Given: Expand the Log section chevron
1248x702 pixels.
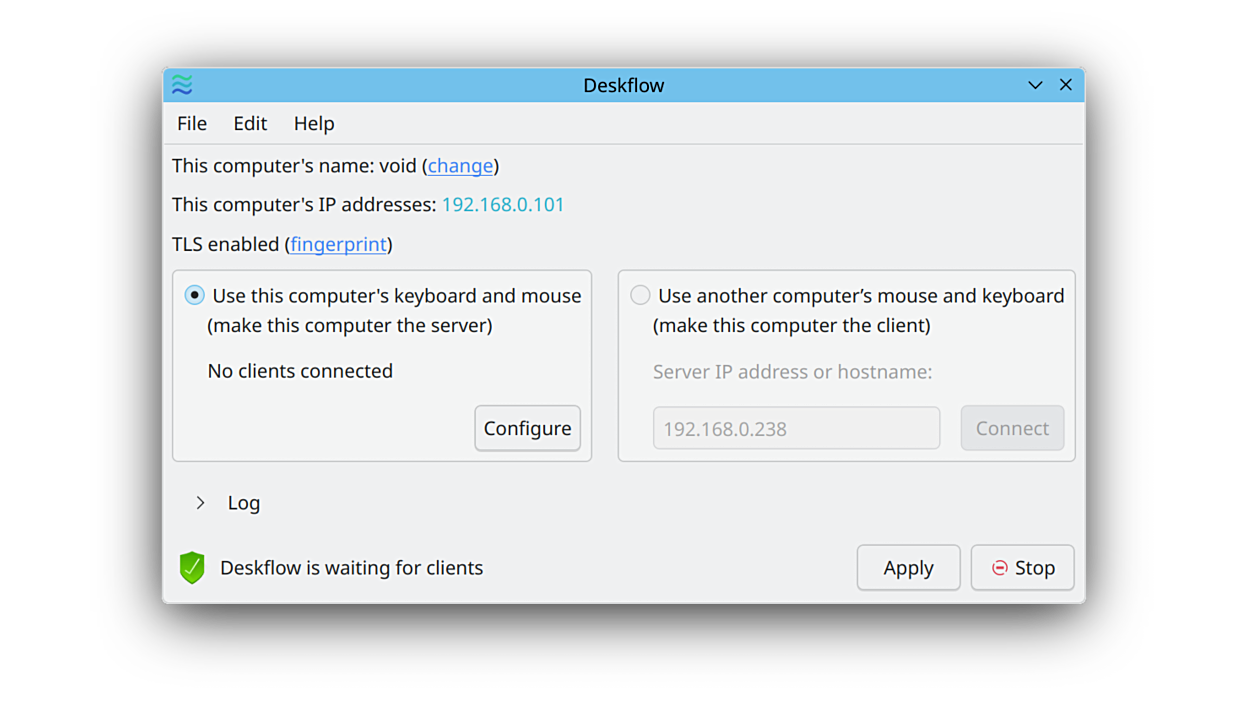Looking at the screenshot, I should tap(201, 503).
